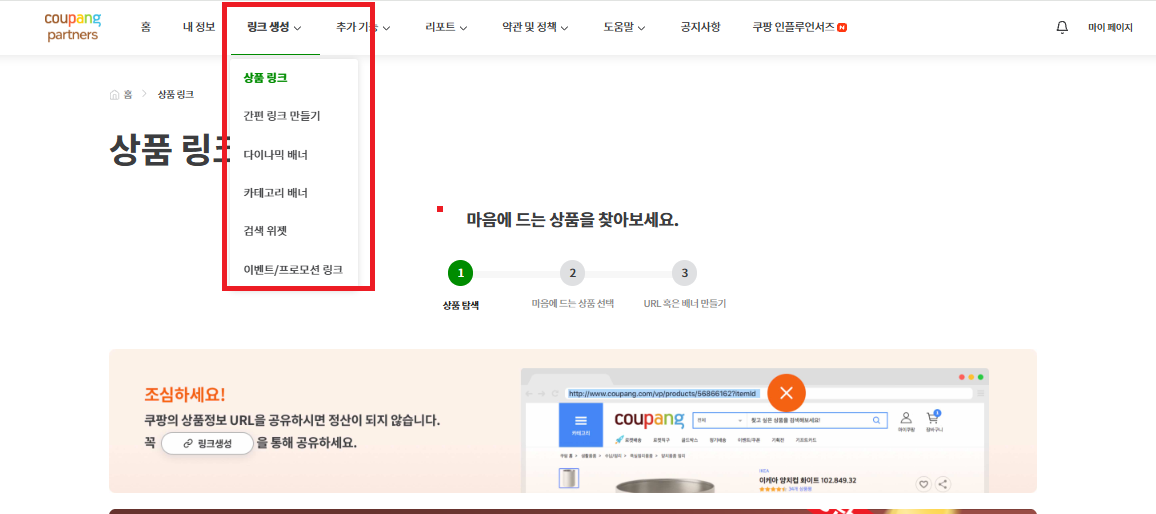Click the share icon in product illustration
The width and height of the screenshot is (1156, 514).
[943, 485]
